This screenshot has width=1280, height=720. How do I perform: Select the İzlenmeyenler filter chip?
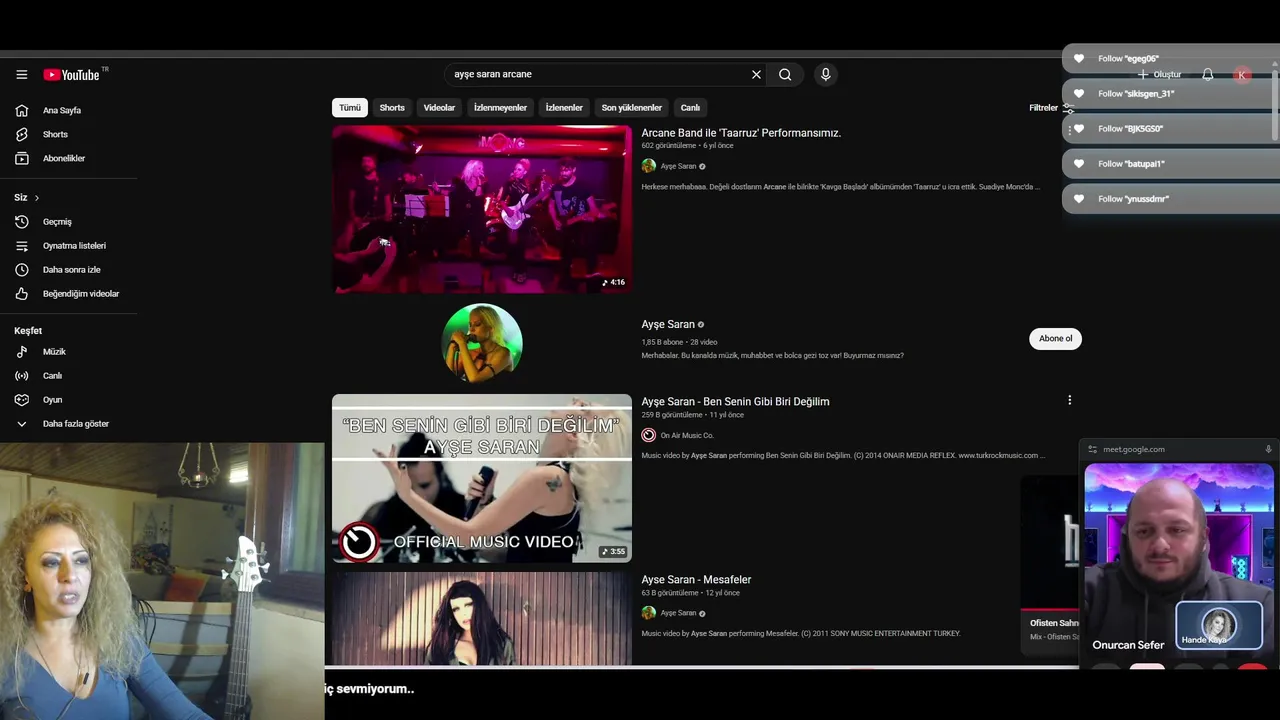click(x=500, y=107)
